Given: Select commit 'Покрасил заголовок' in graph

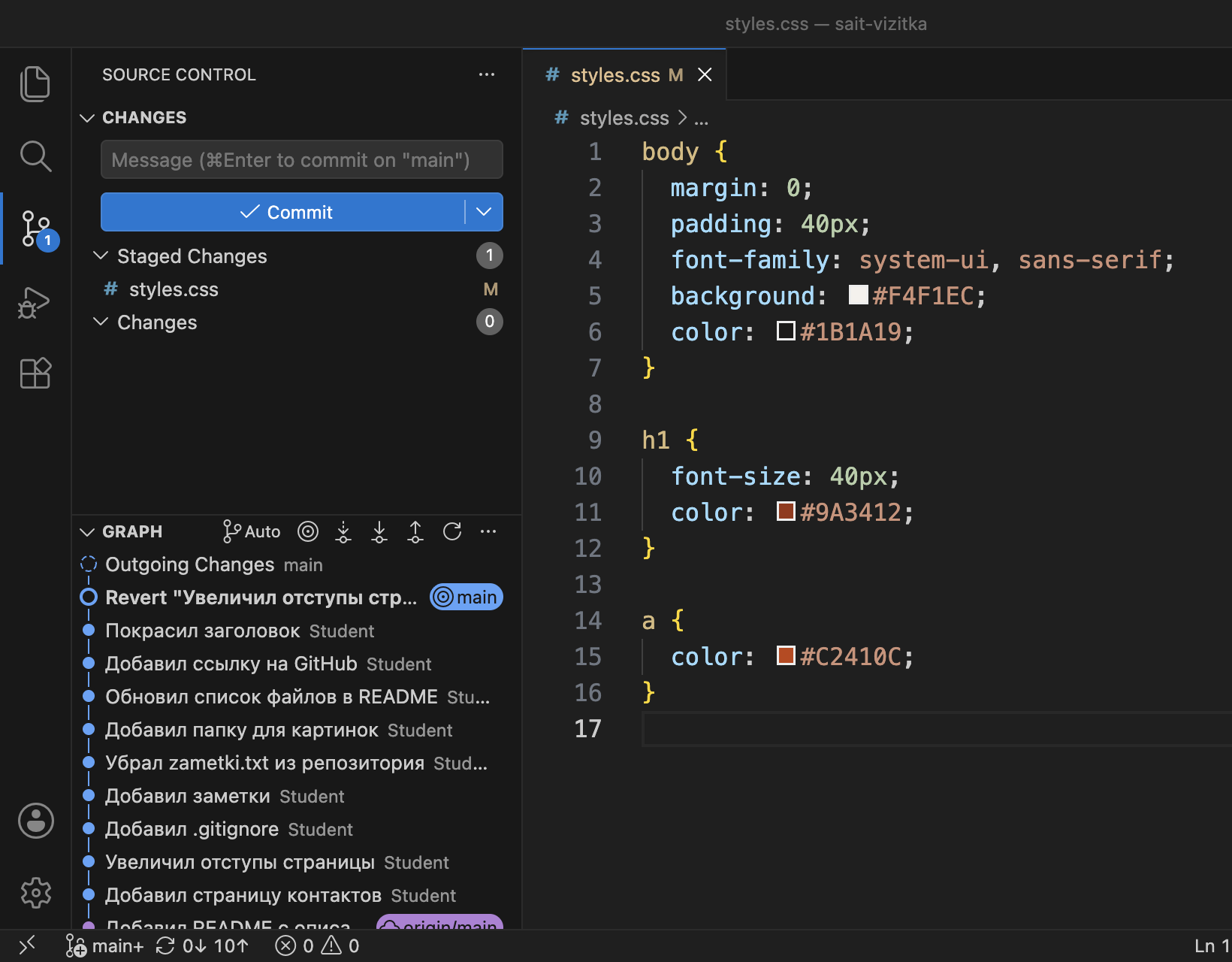Looking at the screenshot, I should coord(297,631).
